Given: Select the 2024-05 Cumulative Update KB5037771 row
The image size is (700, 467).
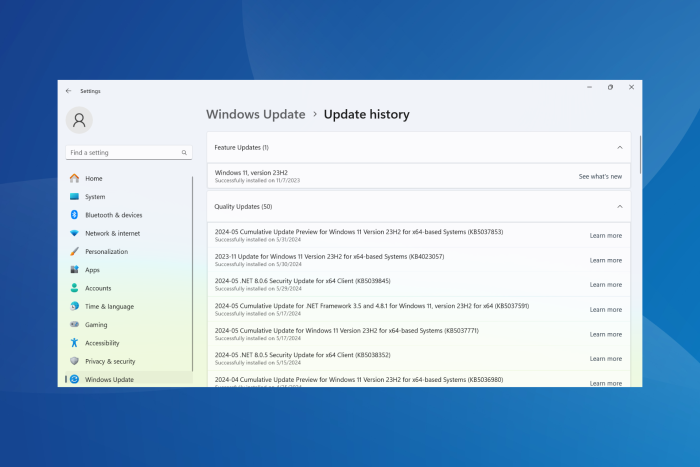Looking at the screenshot, I should (419, 334).
